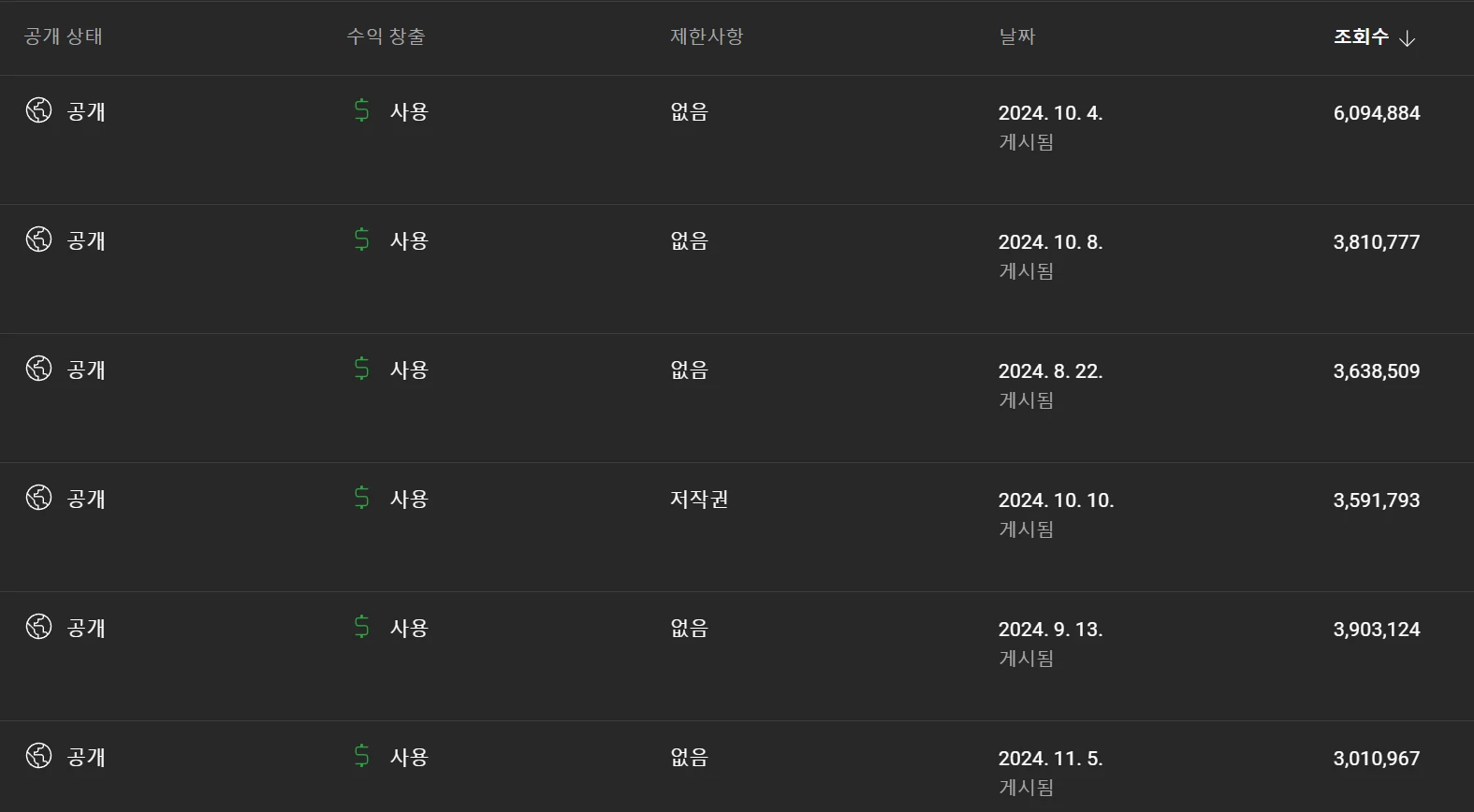Image resolution: width=1474 pixels, height=812 pixels.
Task: Click the sort arrow next to 조회수
Action: point(1407,38)
